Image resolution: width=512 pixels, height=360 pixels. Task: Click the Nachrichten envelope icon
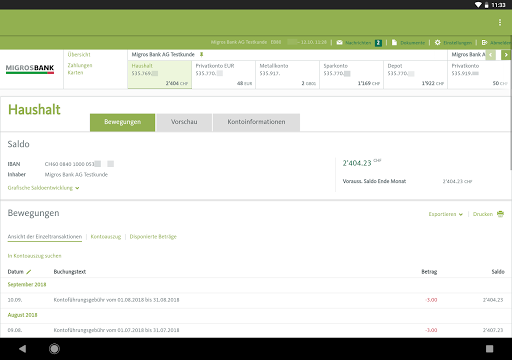tap(339, 43)
